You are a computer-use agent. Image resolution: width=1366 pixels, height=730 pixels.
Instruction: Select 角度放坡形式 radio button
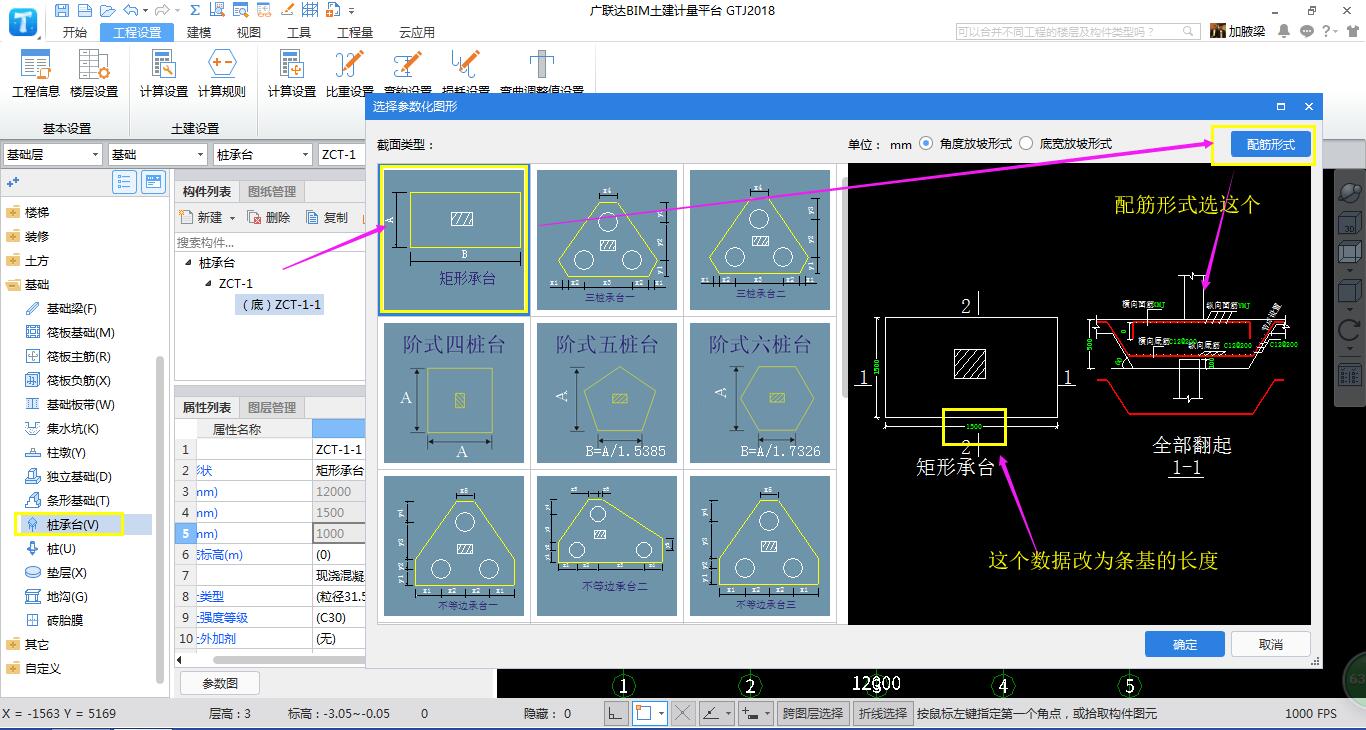point(925,144)
